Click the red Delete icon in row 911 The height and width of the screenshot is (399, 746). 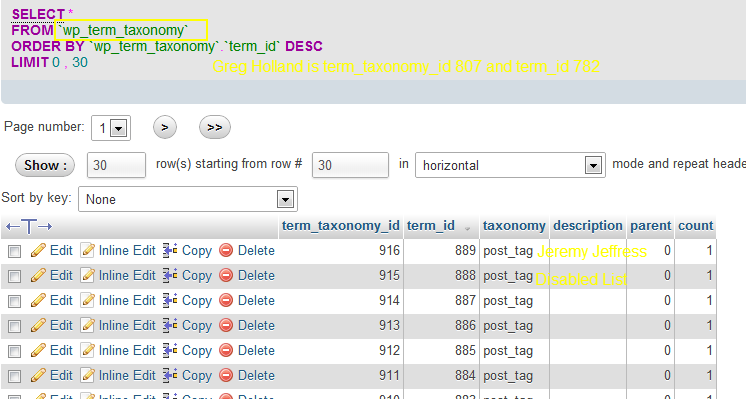pyautogui.click(x=226, y=375)
